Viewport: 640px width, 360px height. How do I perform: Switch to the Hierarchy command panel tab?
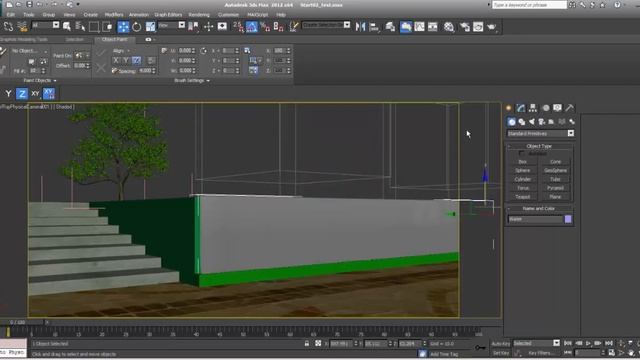tap(533, 108)
